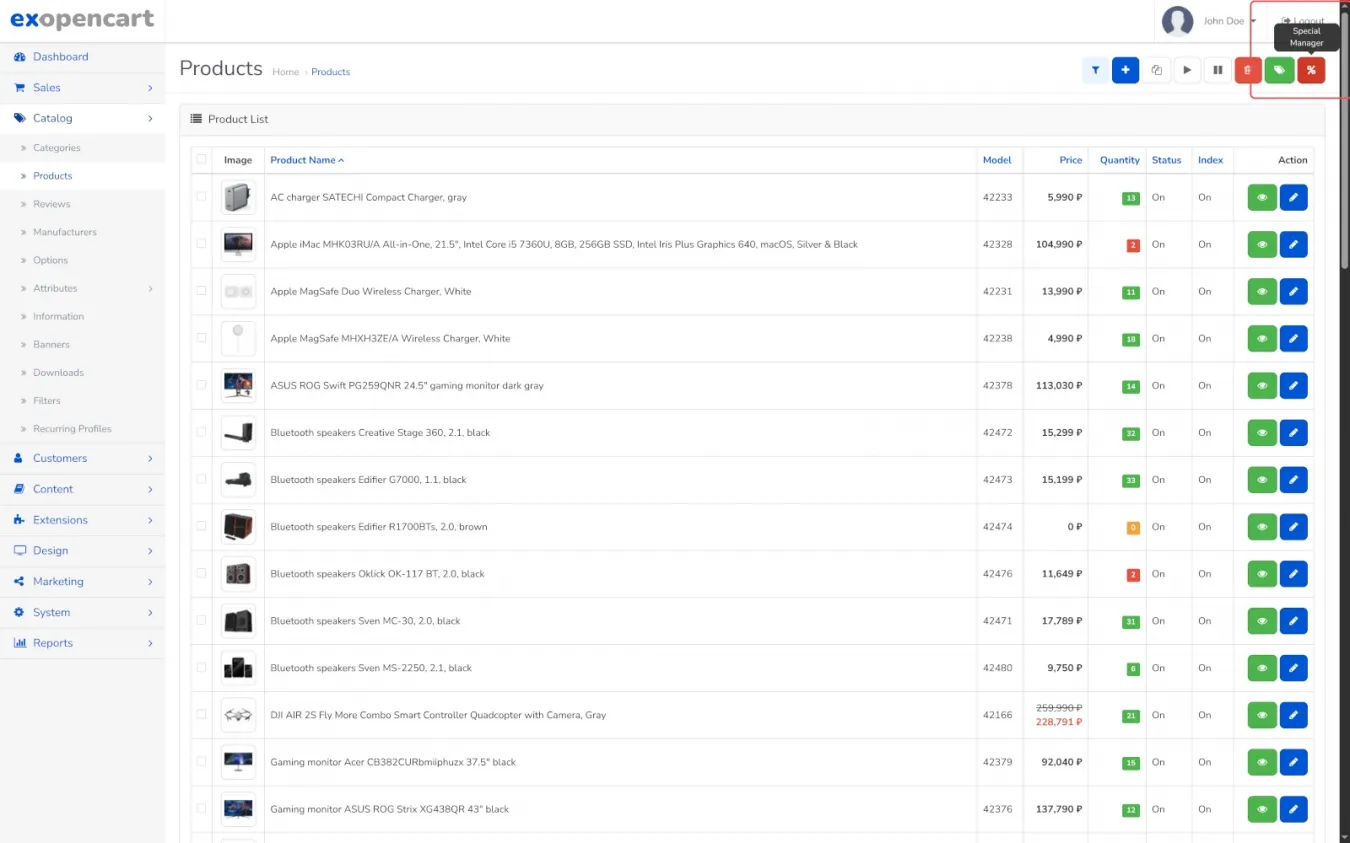Click the copy product icon in toolbar
The image size is (1350, 843).
click(x=1156, y=70)
